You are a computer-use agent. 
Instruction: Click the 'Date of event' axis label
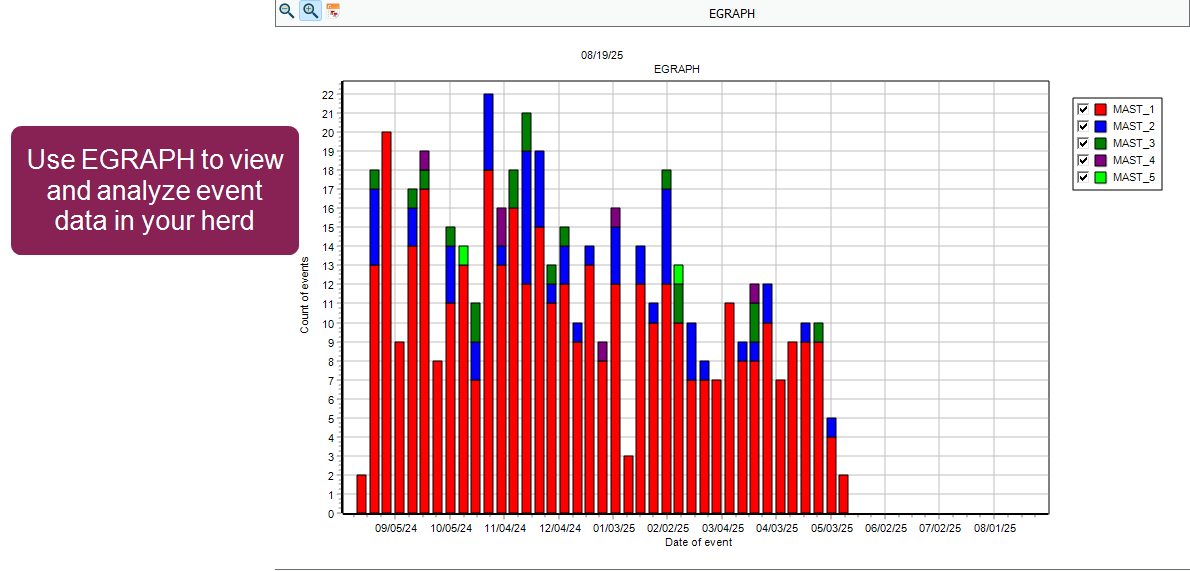click(698, 543)
